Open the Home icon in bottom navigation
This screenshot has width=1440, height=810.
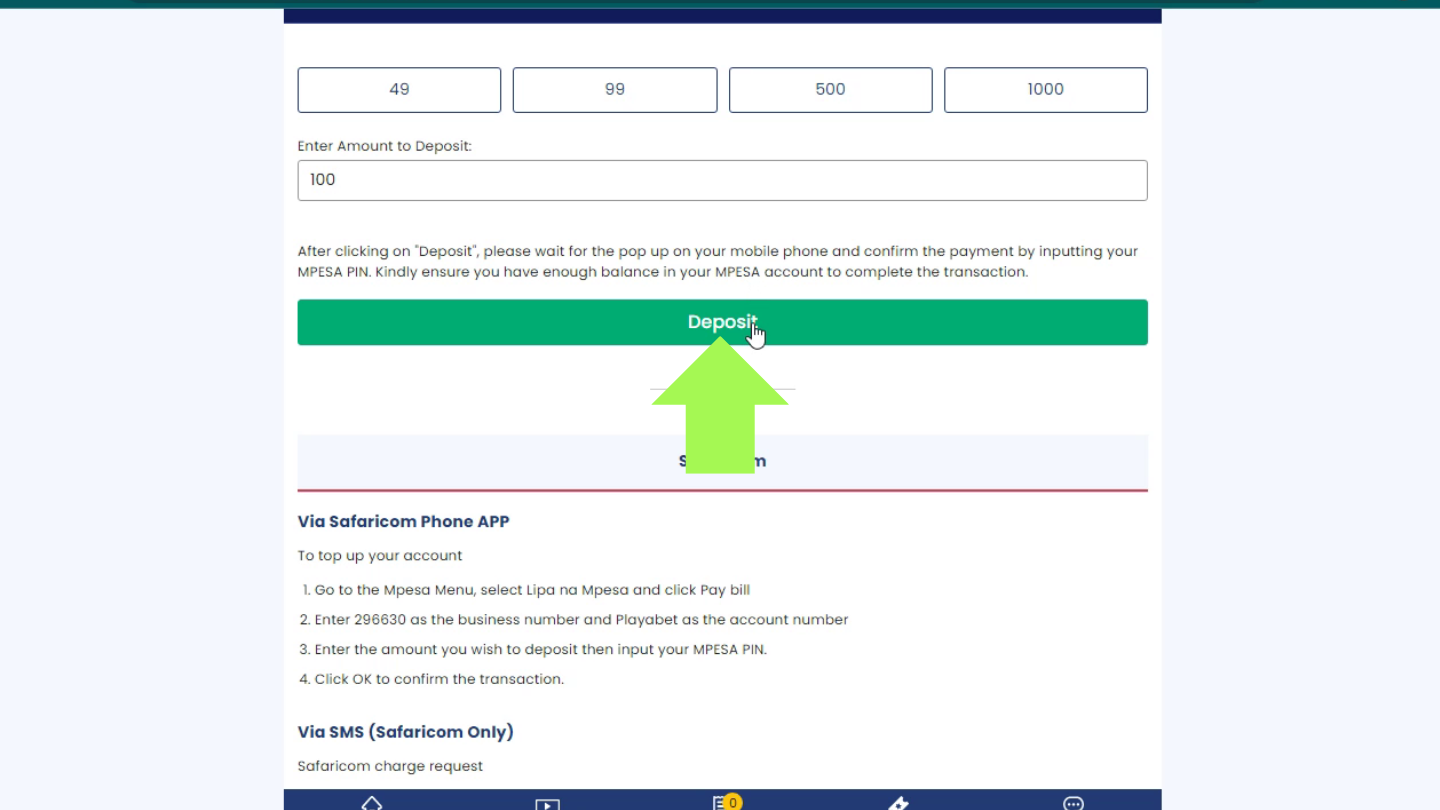pyautogui.click(x=372, y=803)
